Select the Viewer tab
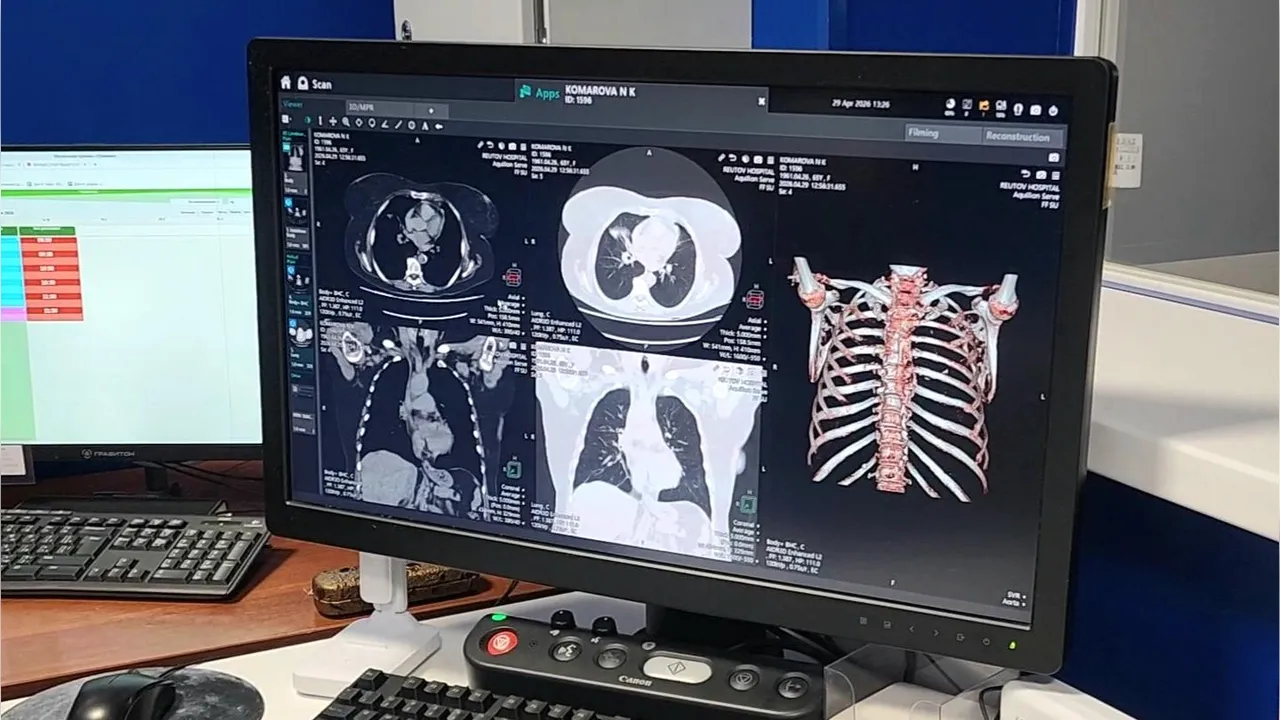Screen dimensions: 1280x720 (293, 104)
